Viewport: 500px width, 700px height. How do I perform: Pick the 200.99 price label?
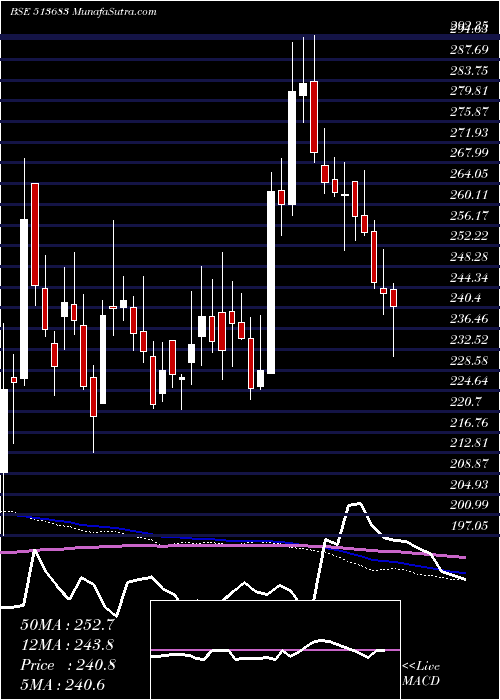469,505
